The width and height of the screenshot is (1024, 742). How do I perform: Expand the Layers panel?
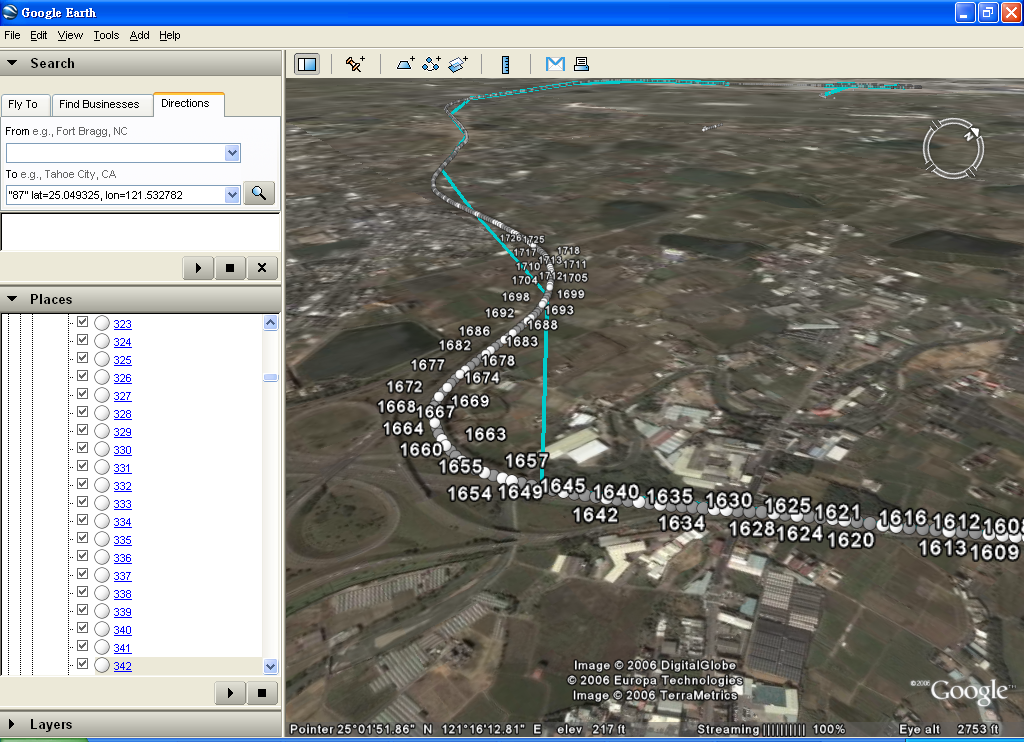click(11, 724)
